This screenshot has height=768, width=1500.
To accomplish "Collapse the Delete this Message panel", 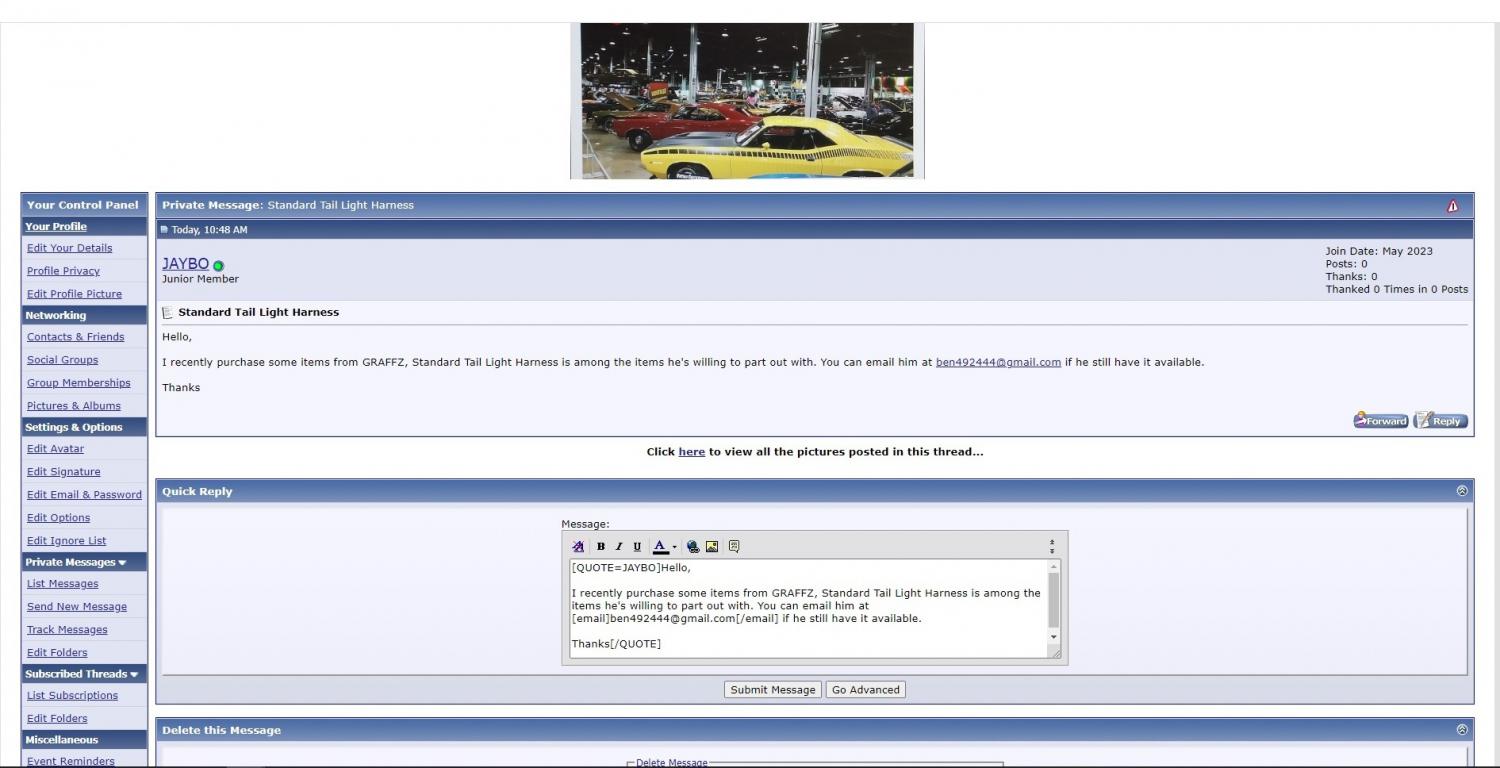I will (x=1462, y=730).
